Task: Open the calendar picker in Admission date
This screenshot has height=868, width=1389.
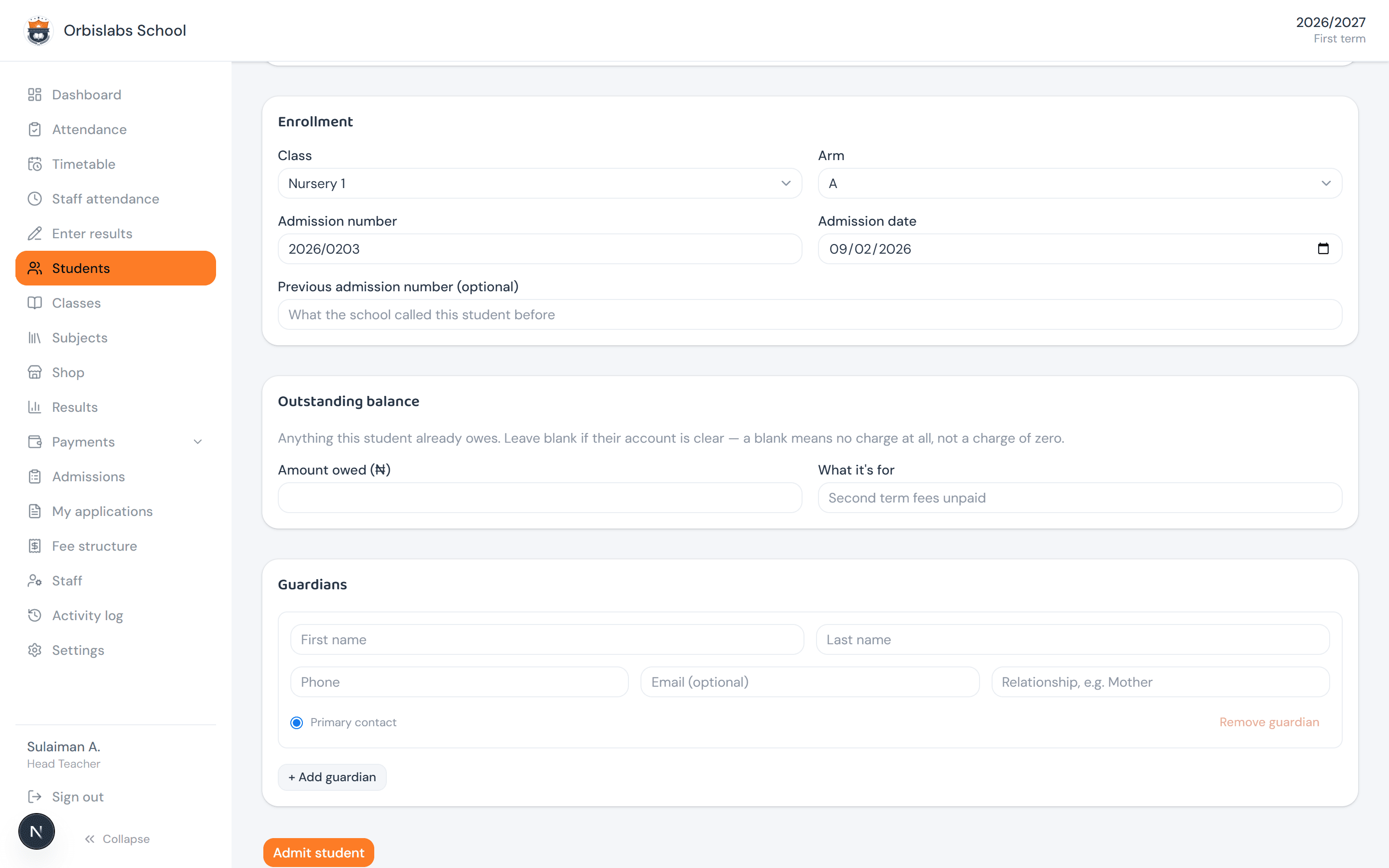Action: (x=1323, y=248)
